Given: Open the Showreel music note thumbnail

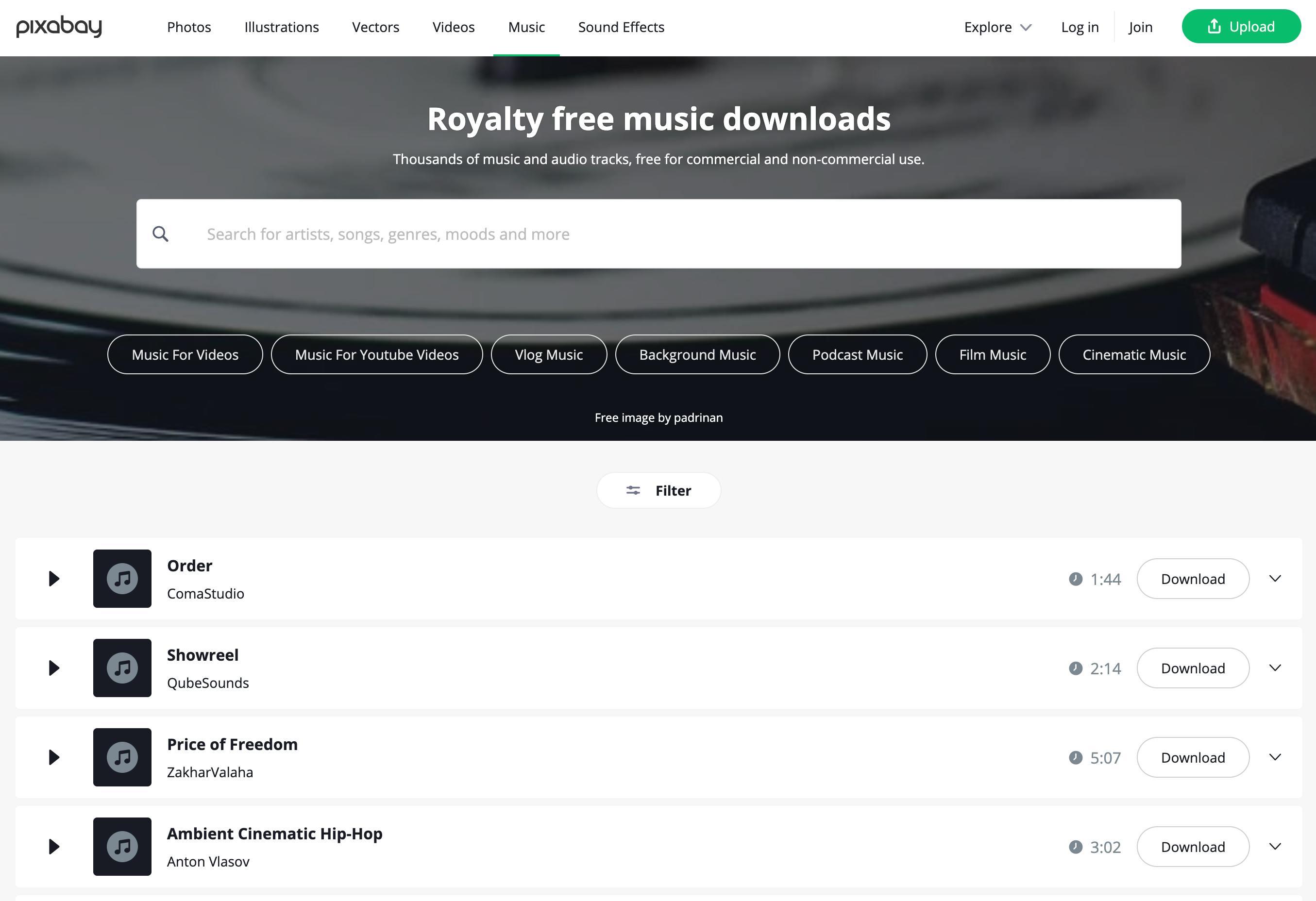Looking at the screenshot, I should pyautogui.click(x=122, y=668).
